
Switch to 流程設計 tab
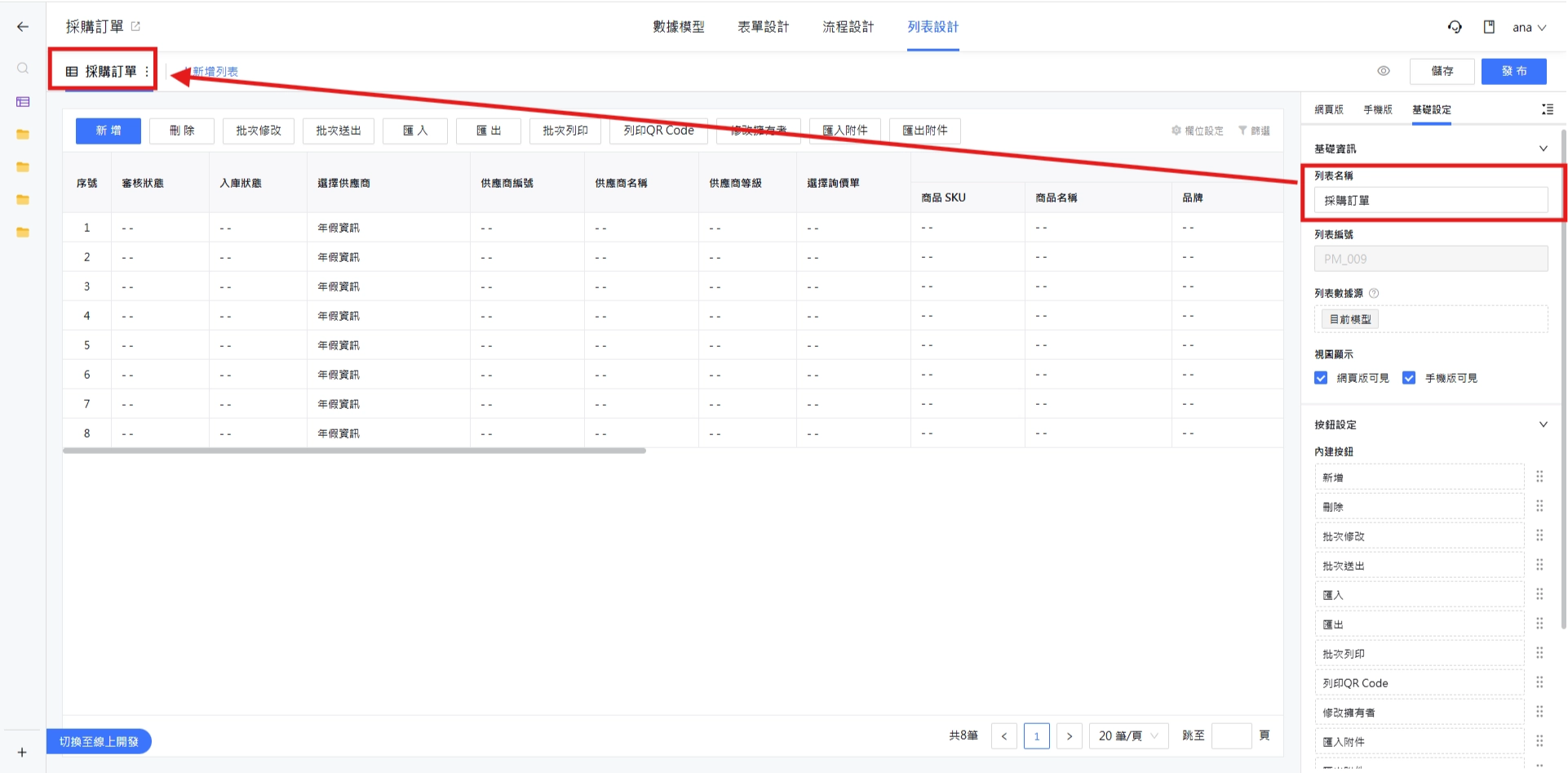pyautogui.click(x=848, y=27)
